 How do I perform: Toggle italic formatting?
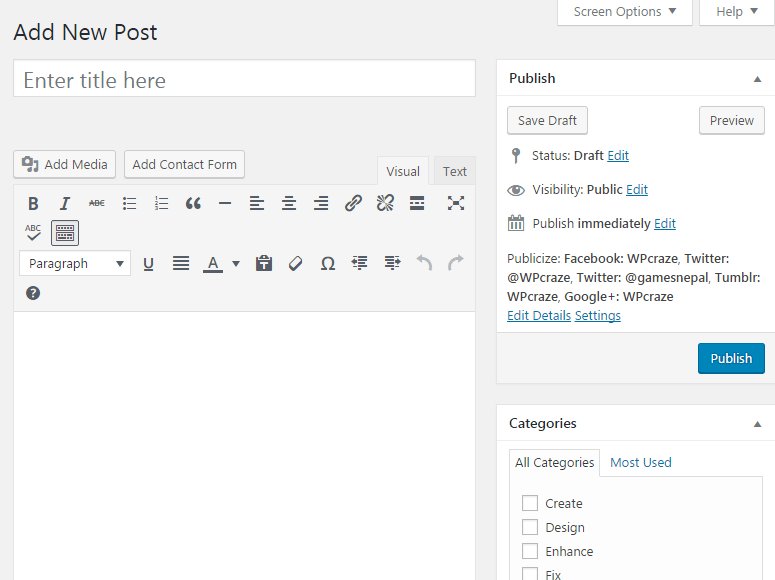[x=65, y=203]
